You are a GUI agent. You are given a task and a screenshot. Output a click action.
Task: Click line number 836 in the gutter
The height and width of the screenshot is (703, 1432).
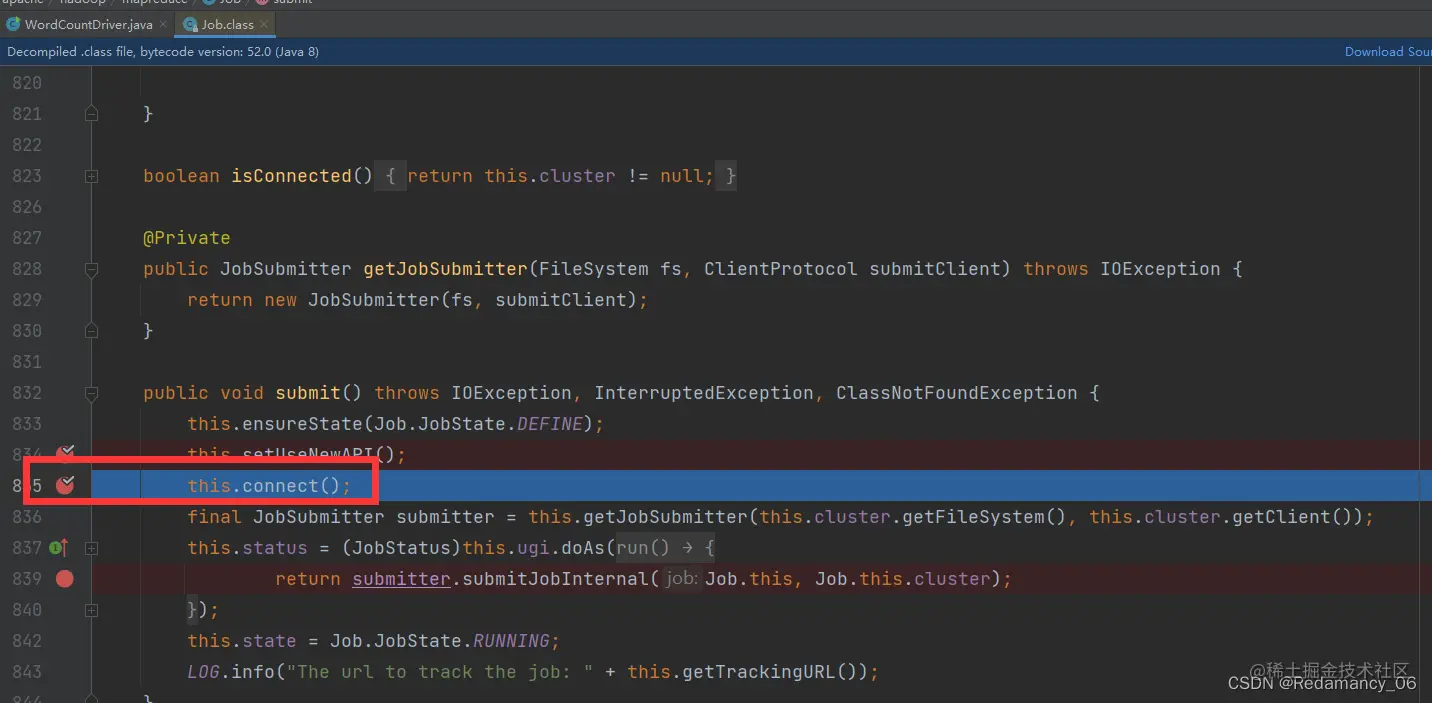pos(27,517)
